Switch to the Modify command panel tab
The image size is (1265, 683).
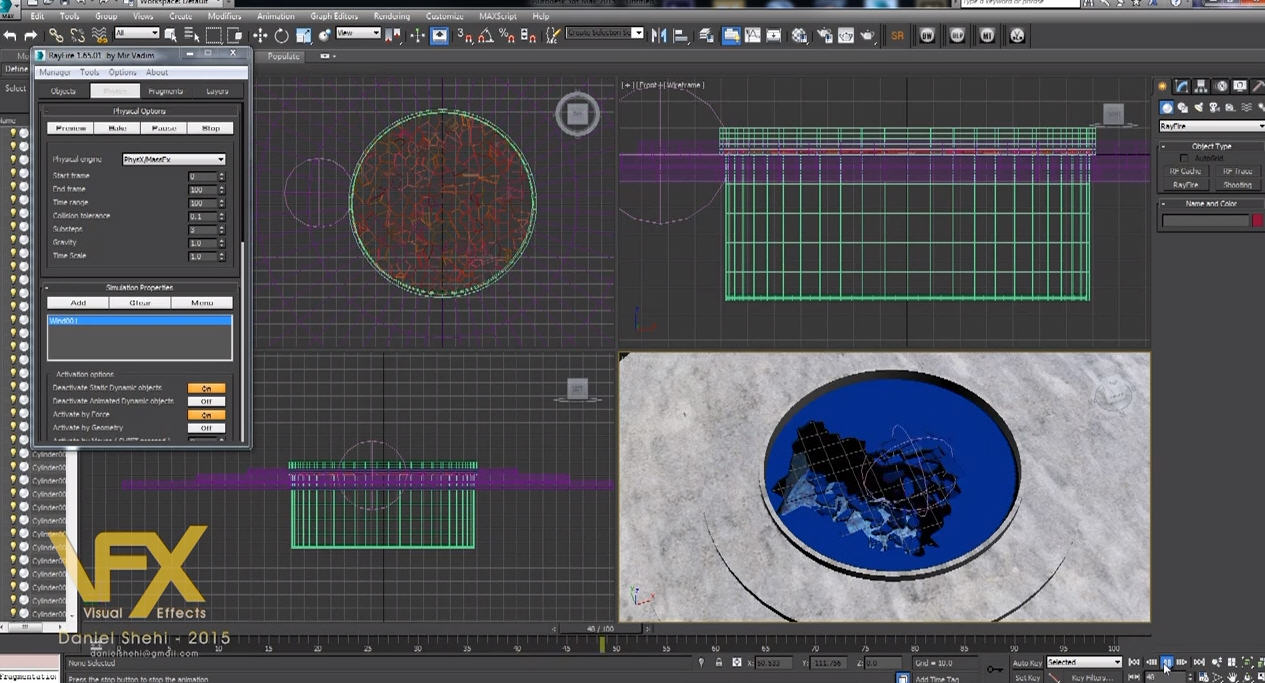(x=1181, y=87)
